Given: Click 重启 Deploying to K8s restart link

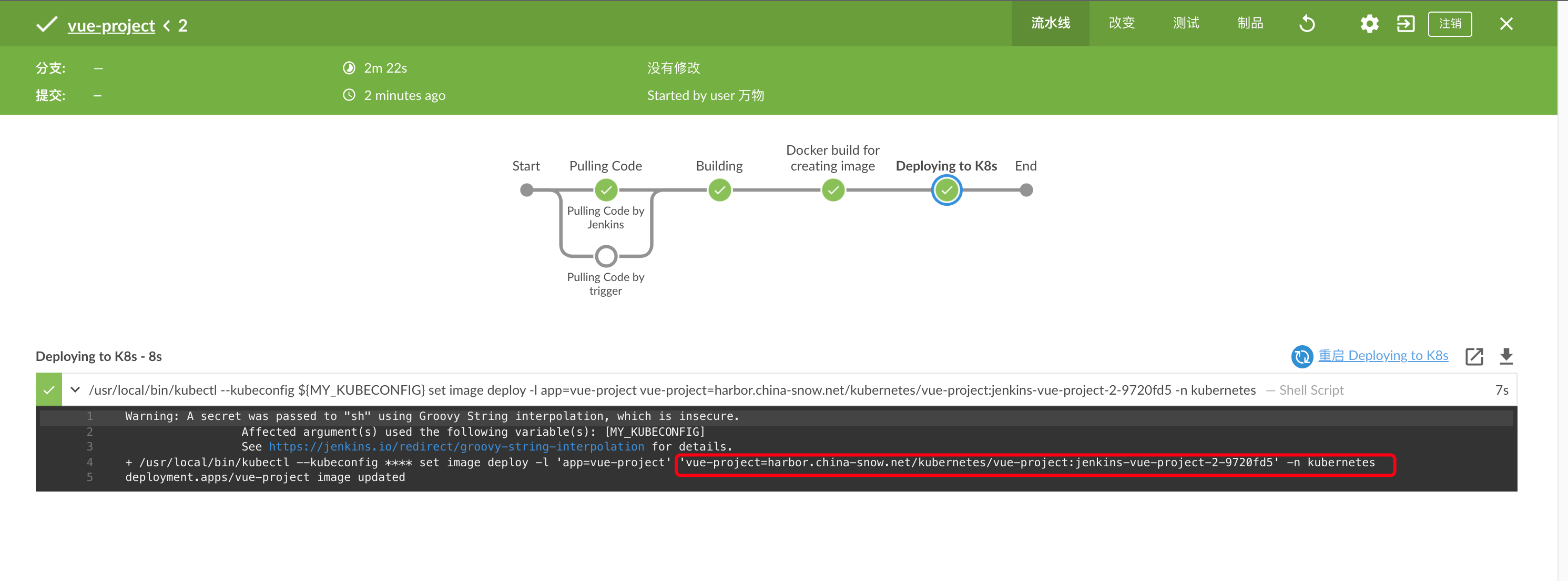Looking at the screenshot, I should 1383,356.
